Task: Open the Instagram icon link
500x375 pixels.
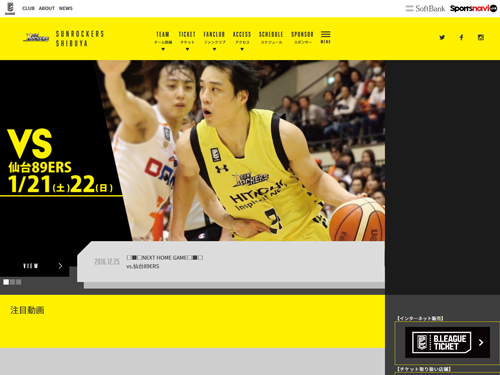Action: (481, 37)
